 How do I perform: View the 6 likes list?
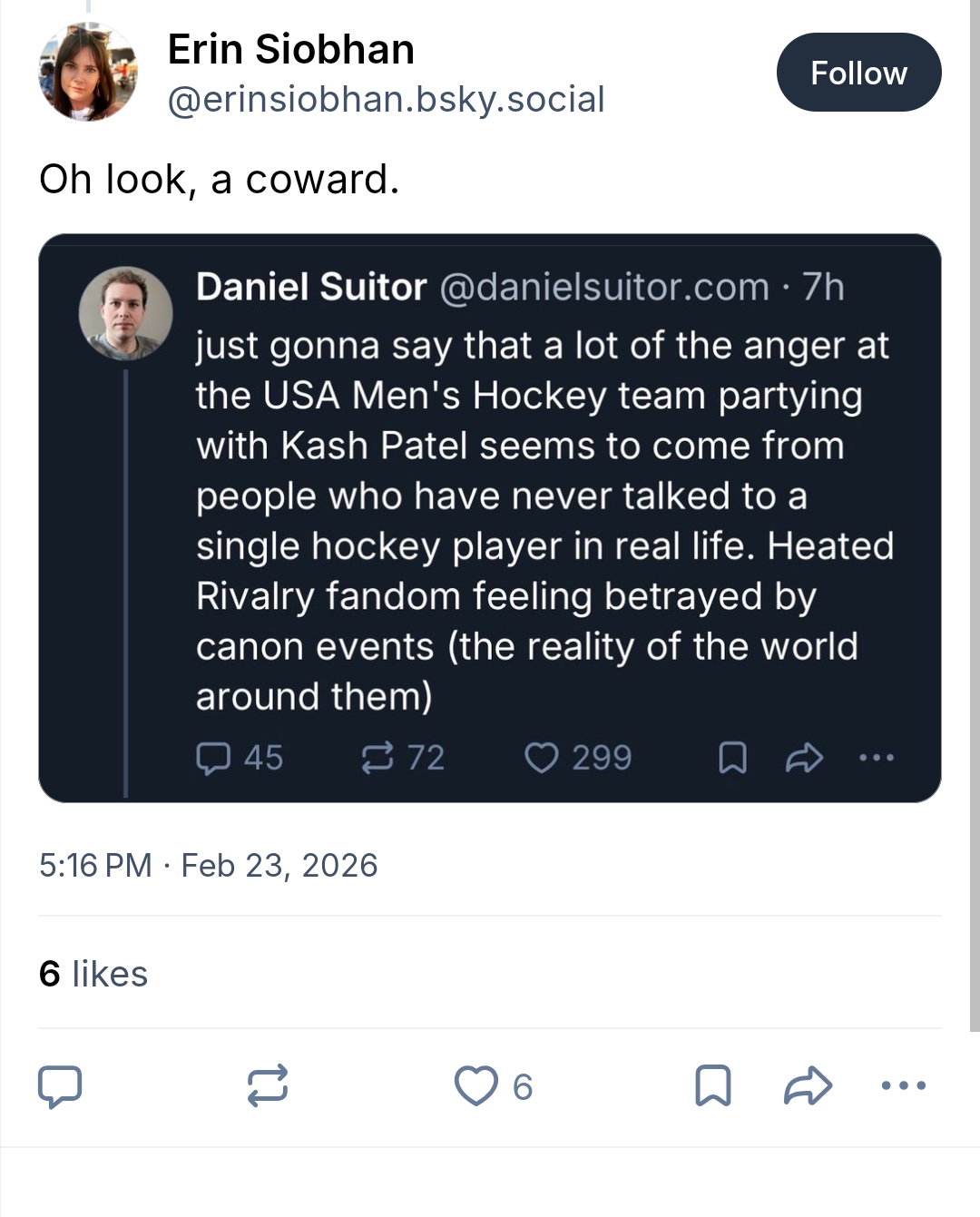click(93, 974)
